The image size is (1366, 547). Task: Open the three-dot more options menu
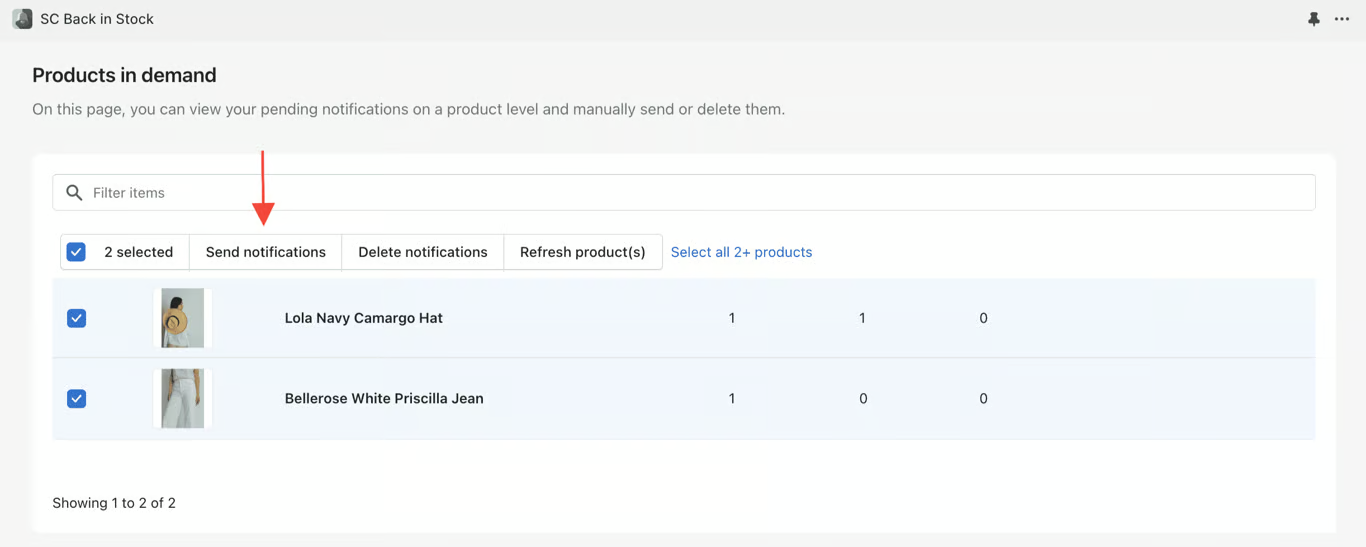click(x=1342, y=19)
